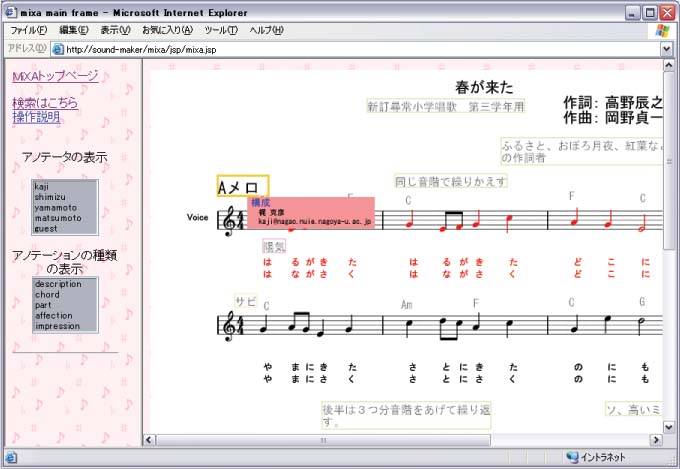Click the Am chord label
This screenshot has width=680, height=469.
point(406,305)
